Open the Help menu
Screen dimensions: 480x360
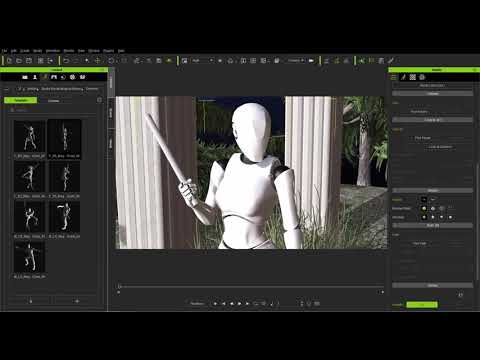coord(121,51)
